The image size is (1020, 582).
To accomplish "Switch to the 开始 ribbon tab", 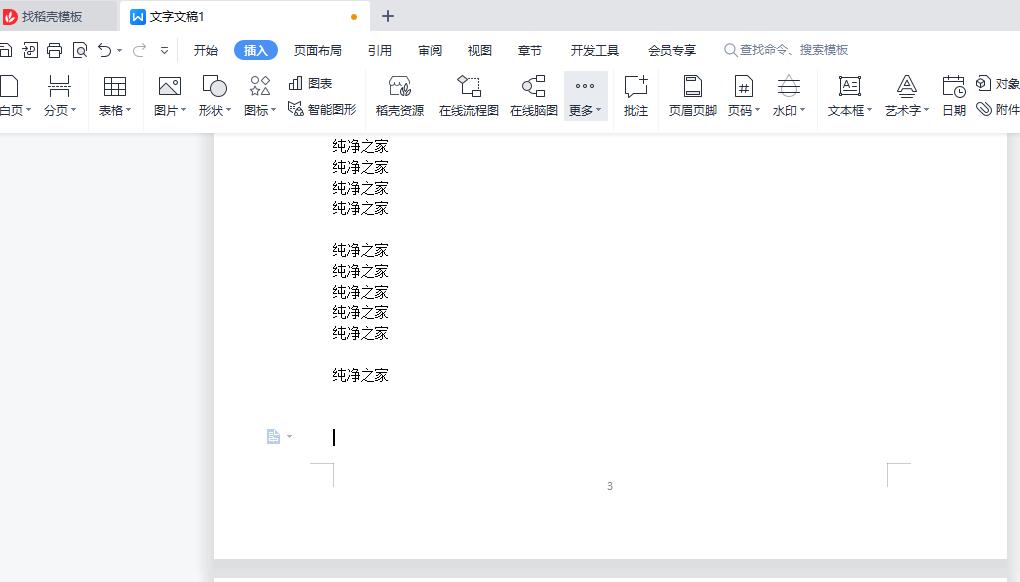I will click(x=206, y=50).
